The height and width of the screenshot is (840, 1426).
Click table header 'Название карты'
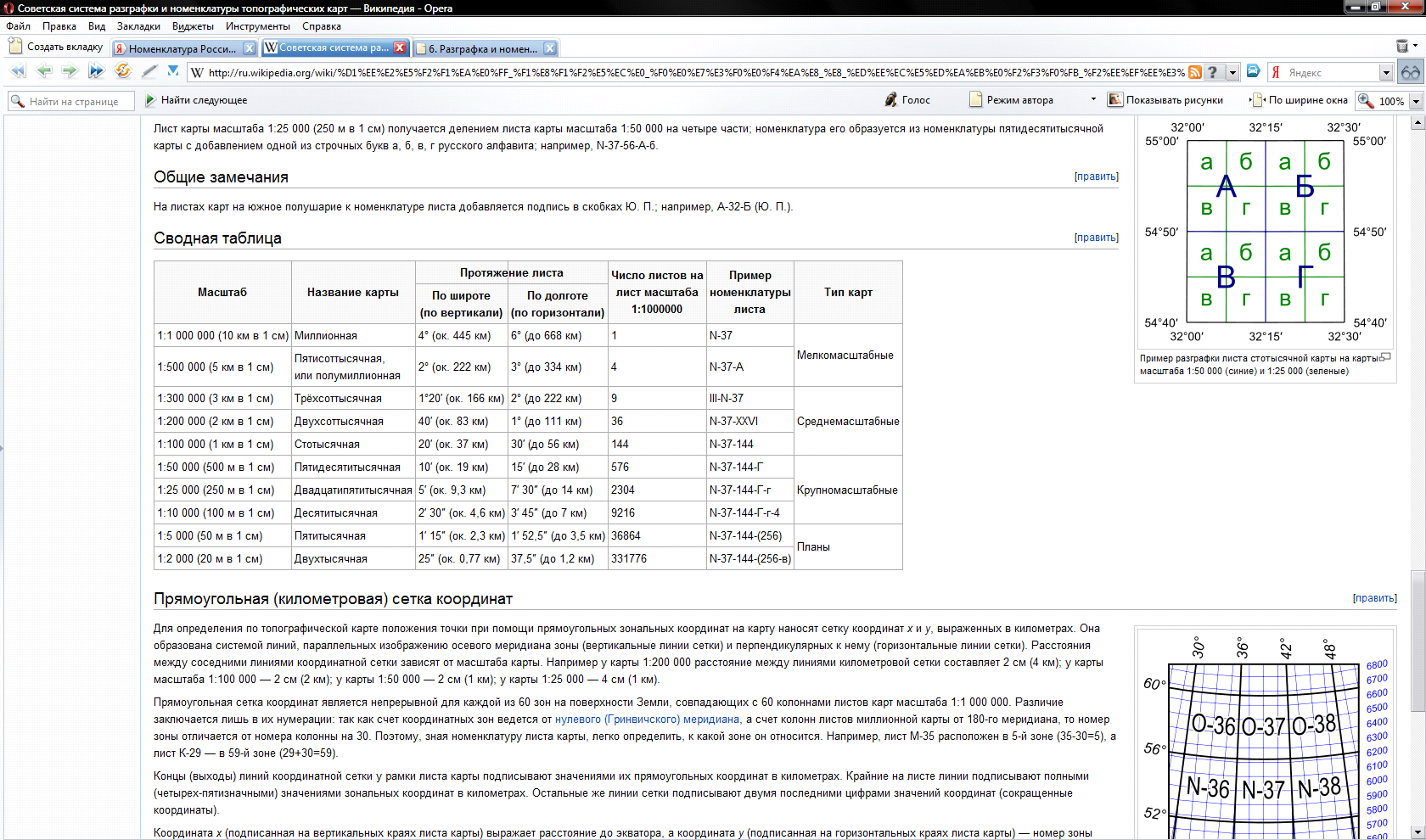tap(353, 292)
